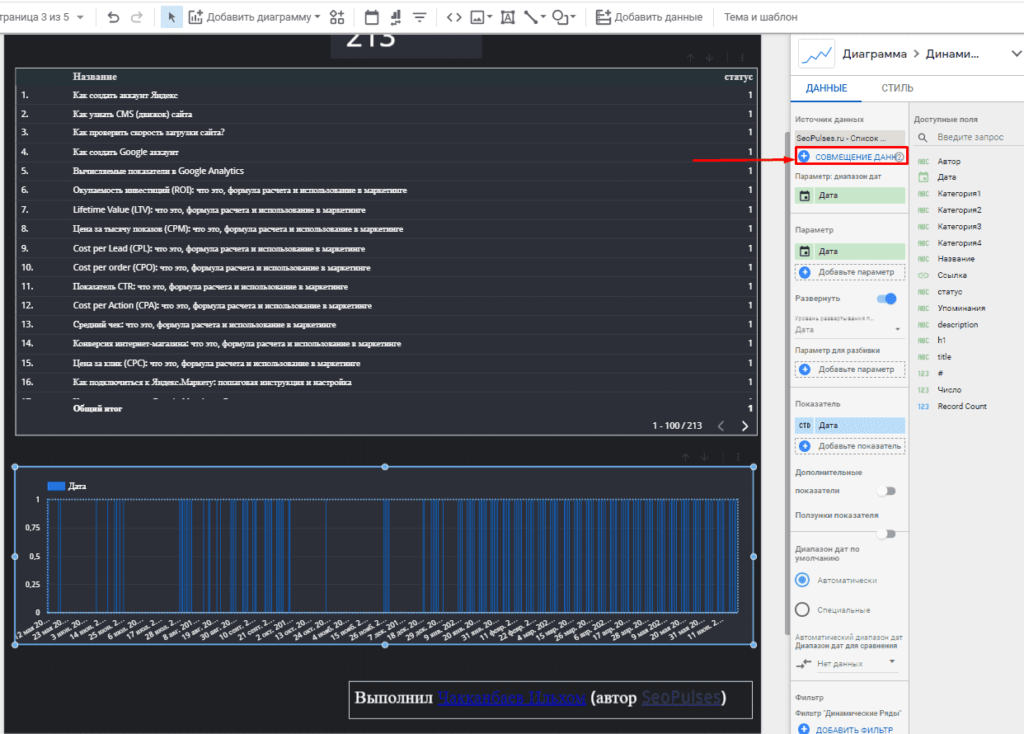Open Тема и шаблон panel
This screenshot has width=1024, height=734.
(x=760, y=17)
